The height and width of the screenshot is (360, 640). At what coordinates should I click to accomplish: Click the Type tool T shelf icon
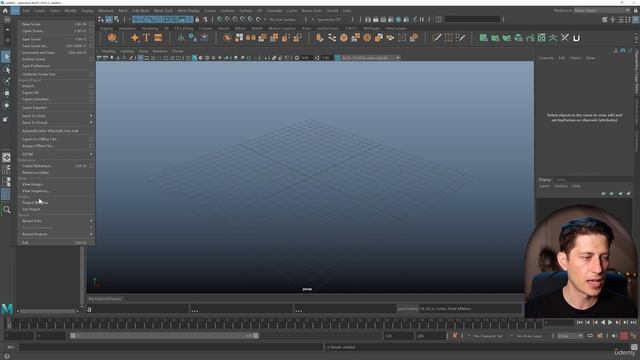tap(146, 38)
